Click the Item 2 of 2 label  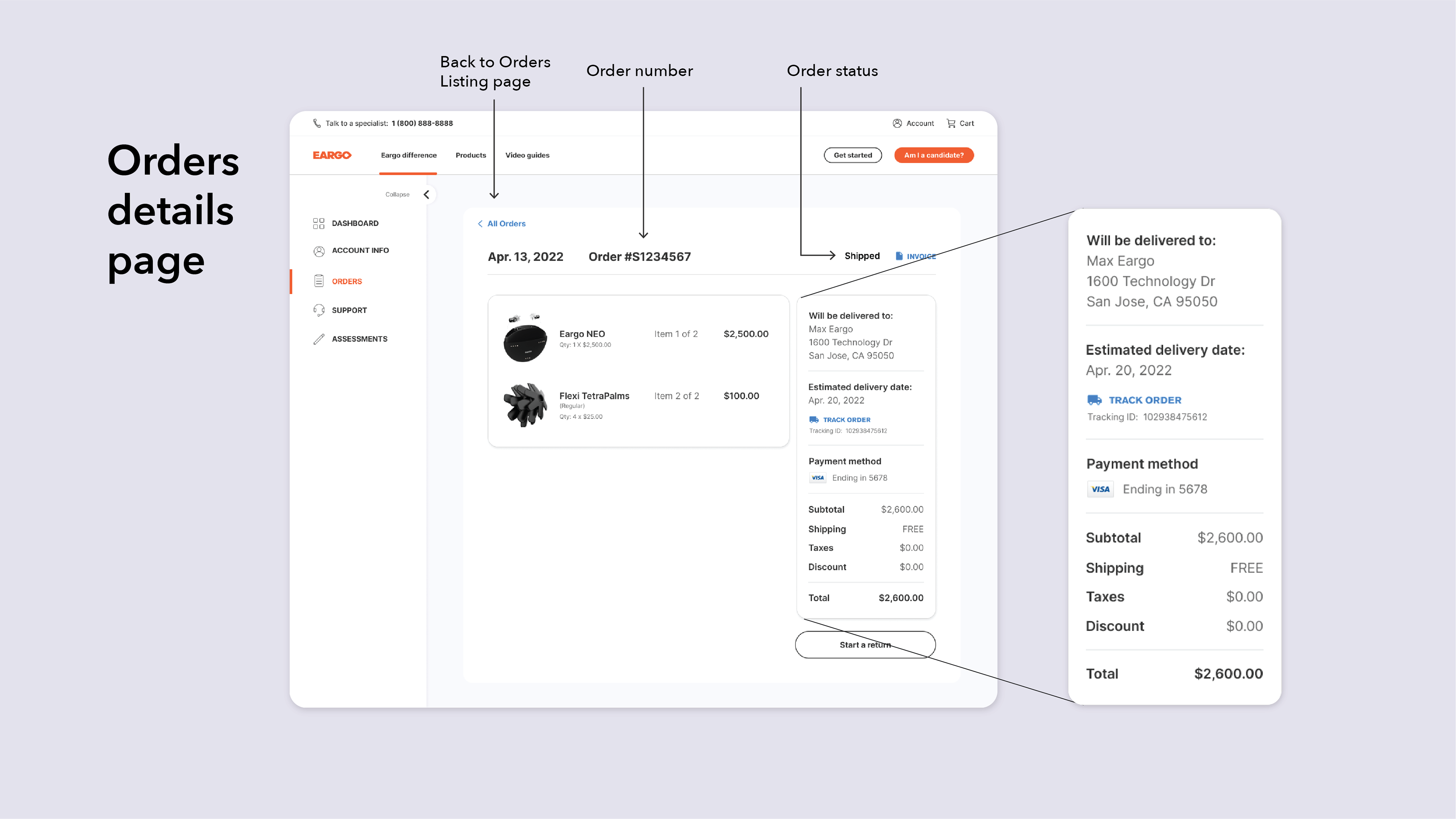coord(676,395)
